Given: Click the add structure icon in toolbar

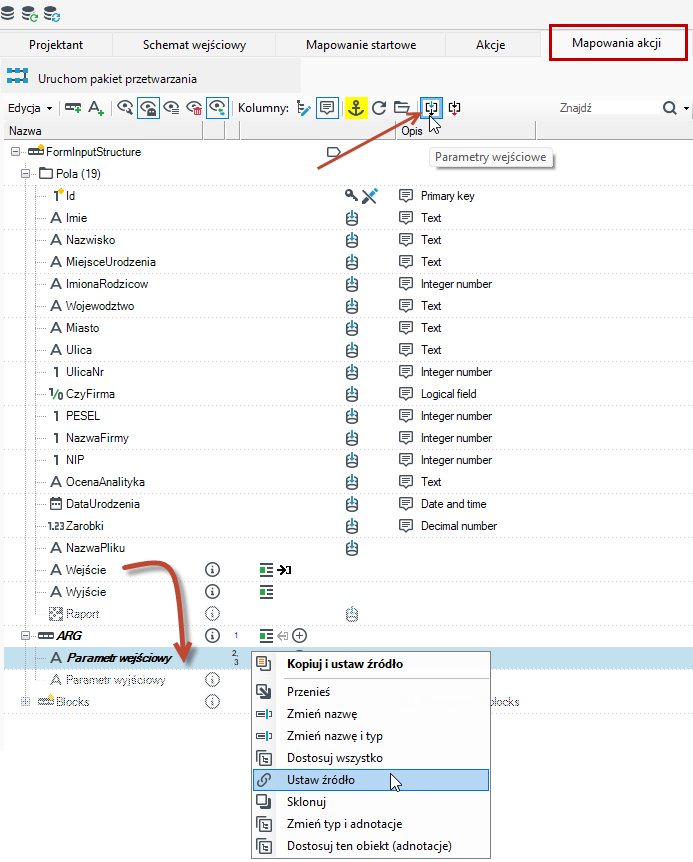Looking at the screenshot, I should 73,108.
